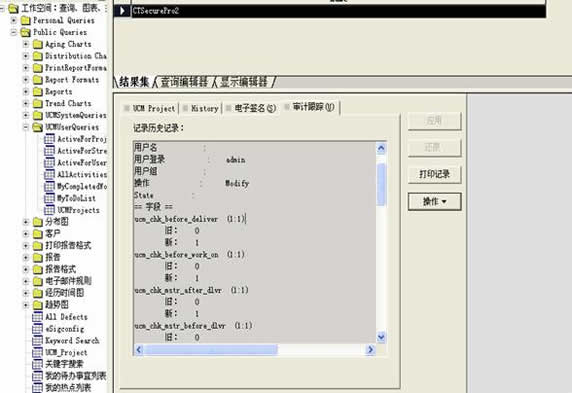Click the disabled 应用 button
The height and width of the screenshot is (393, 572).
434,121
